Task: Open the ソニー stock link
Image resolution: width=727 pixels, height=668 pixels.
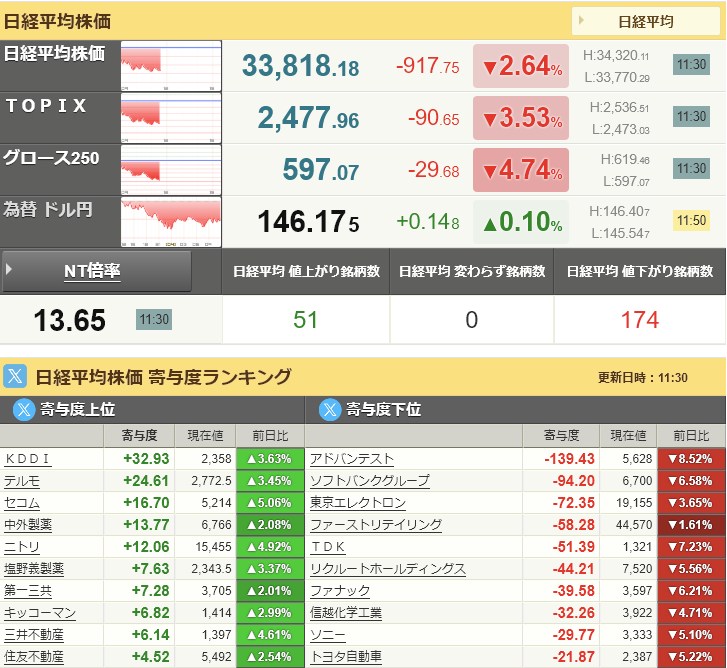Action: point(328,635)
